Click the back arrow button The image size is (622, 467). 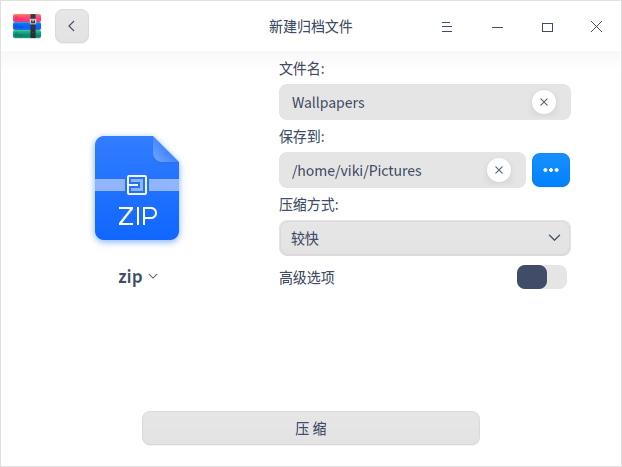[x=72, y=26]
